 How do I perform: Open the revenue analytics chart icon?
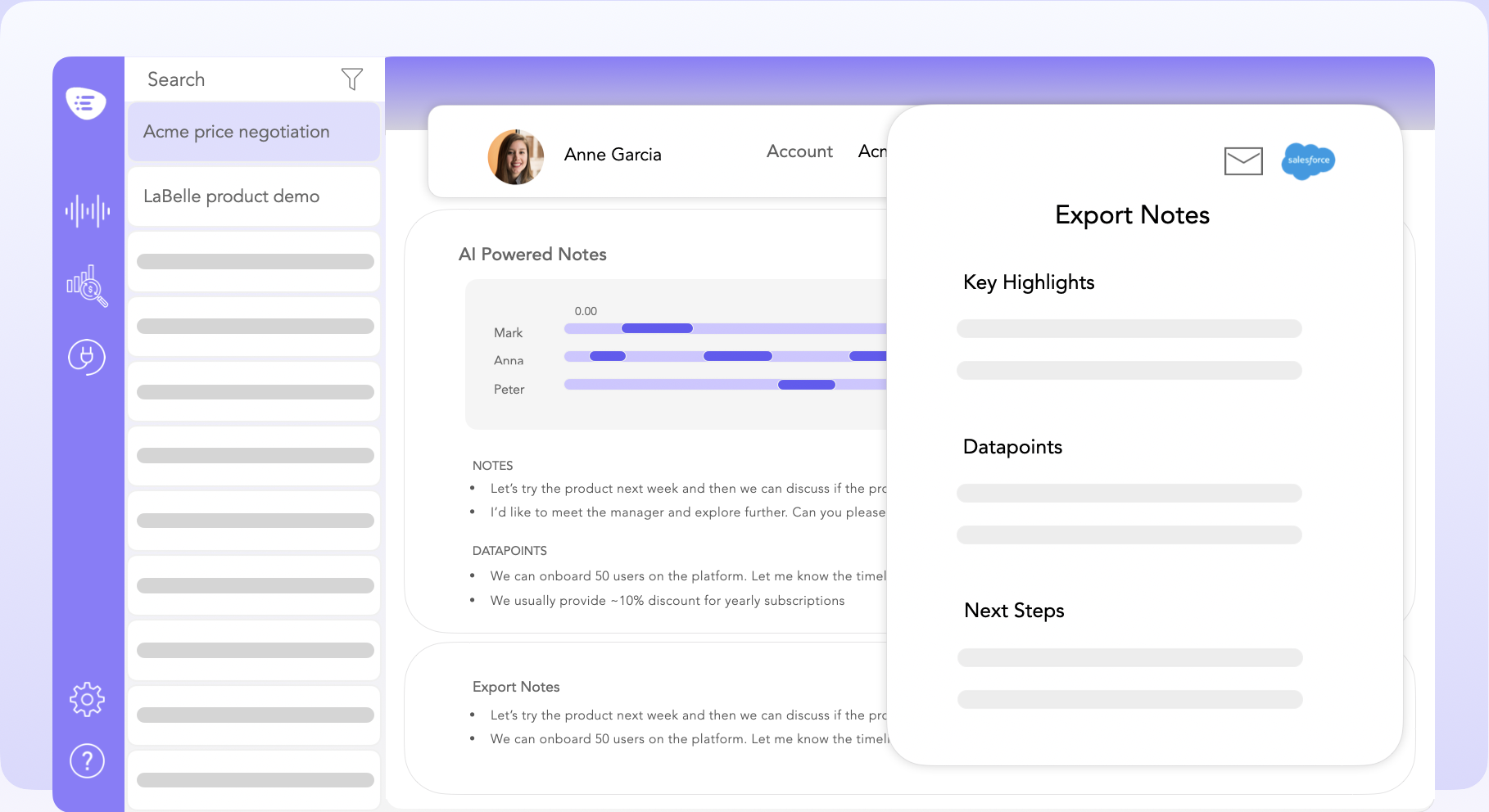(x=87, y=286)
